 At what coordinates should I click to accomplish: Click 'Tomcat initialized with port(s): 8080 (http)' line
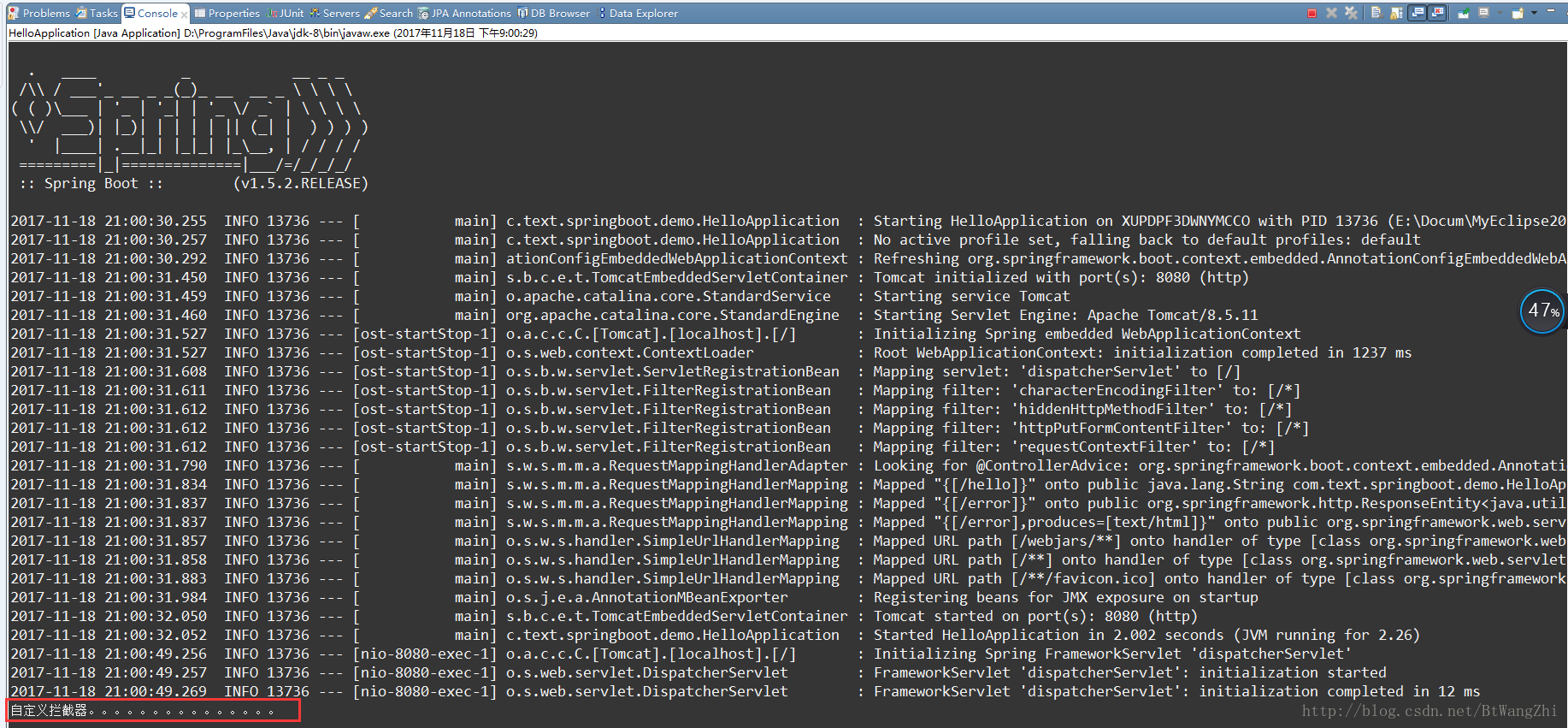point(1061,277)
